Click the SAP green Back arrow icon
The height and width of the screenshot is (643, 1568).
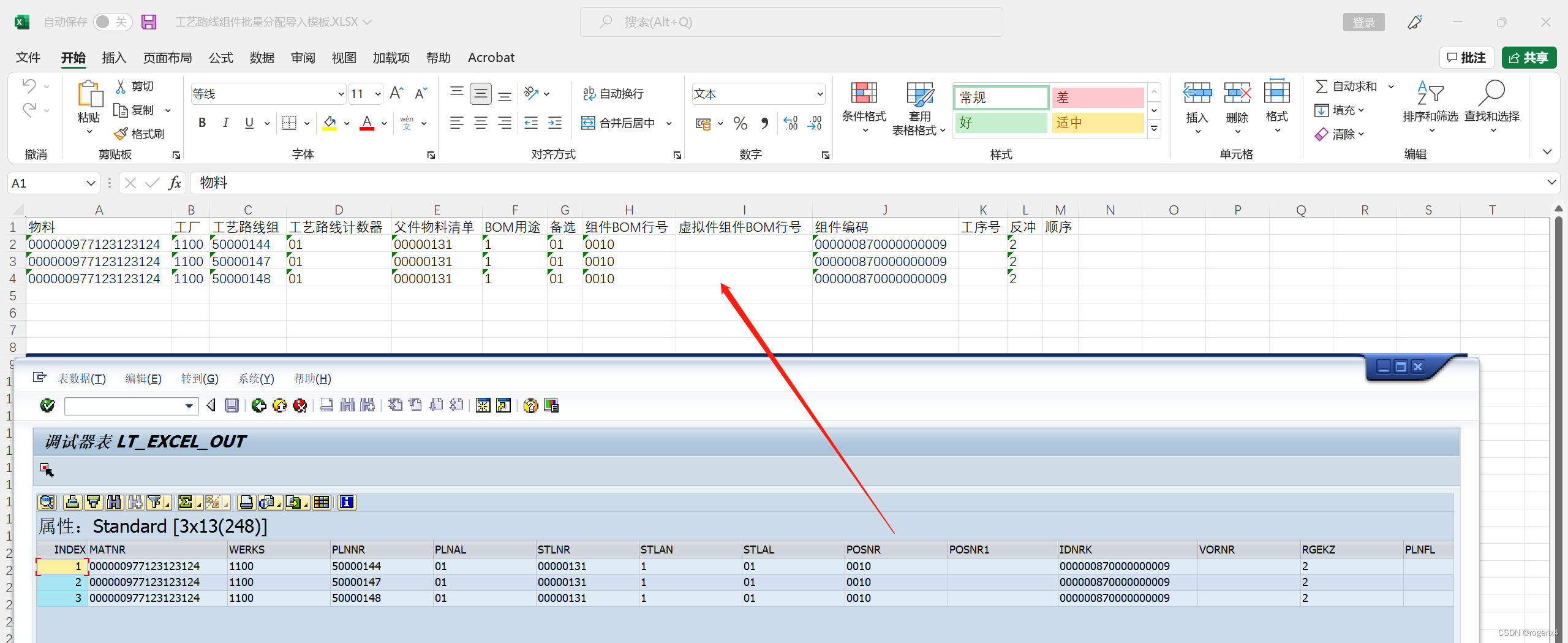pos(259,405)
